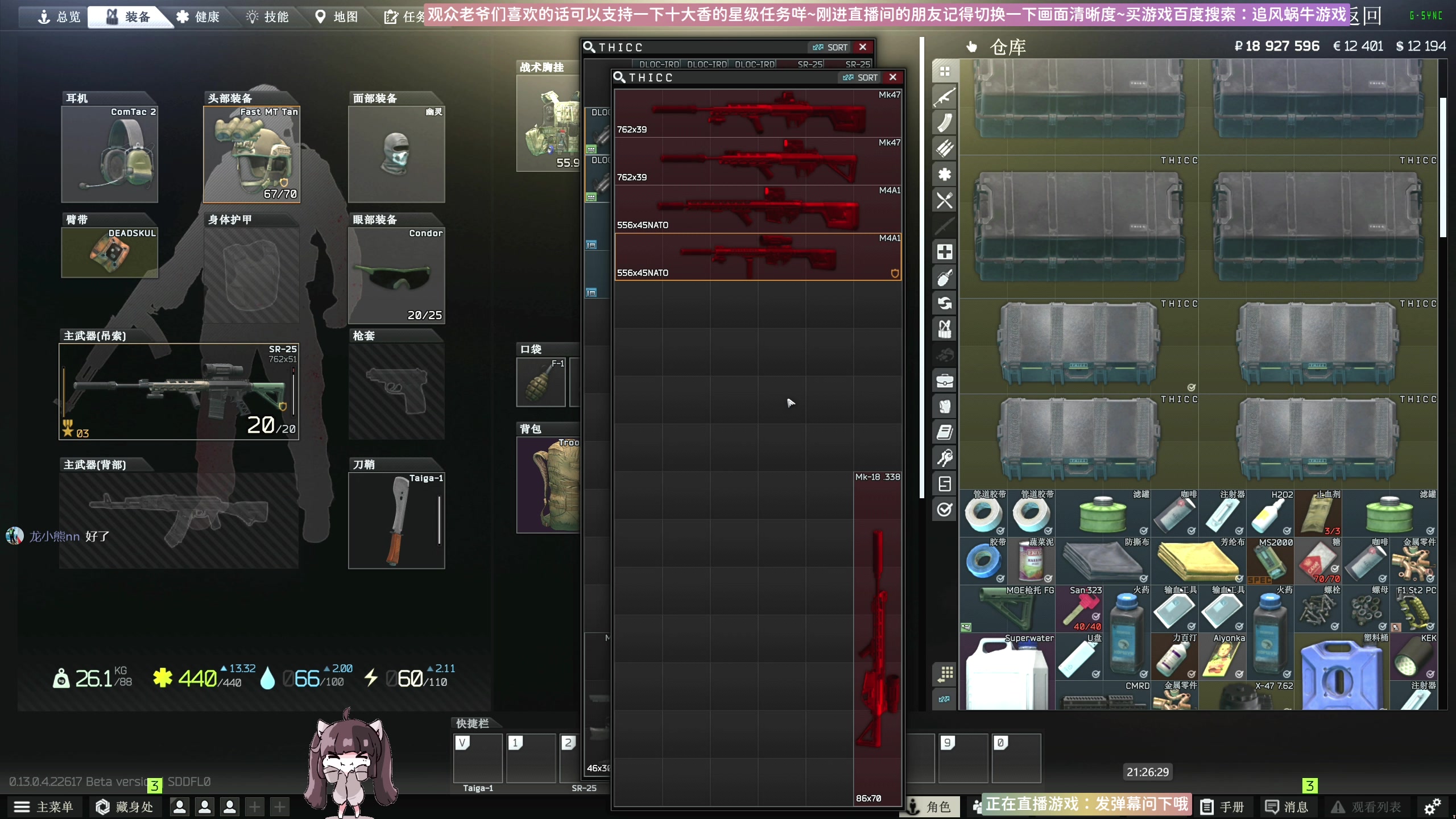Filter stash by food fork-knife icon
This screenshot has height=819, width=1456.
tap(944, 200)
